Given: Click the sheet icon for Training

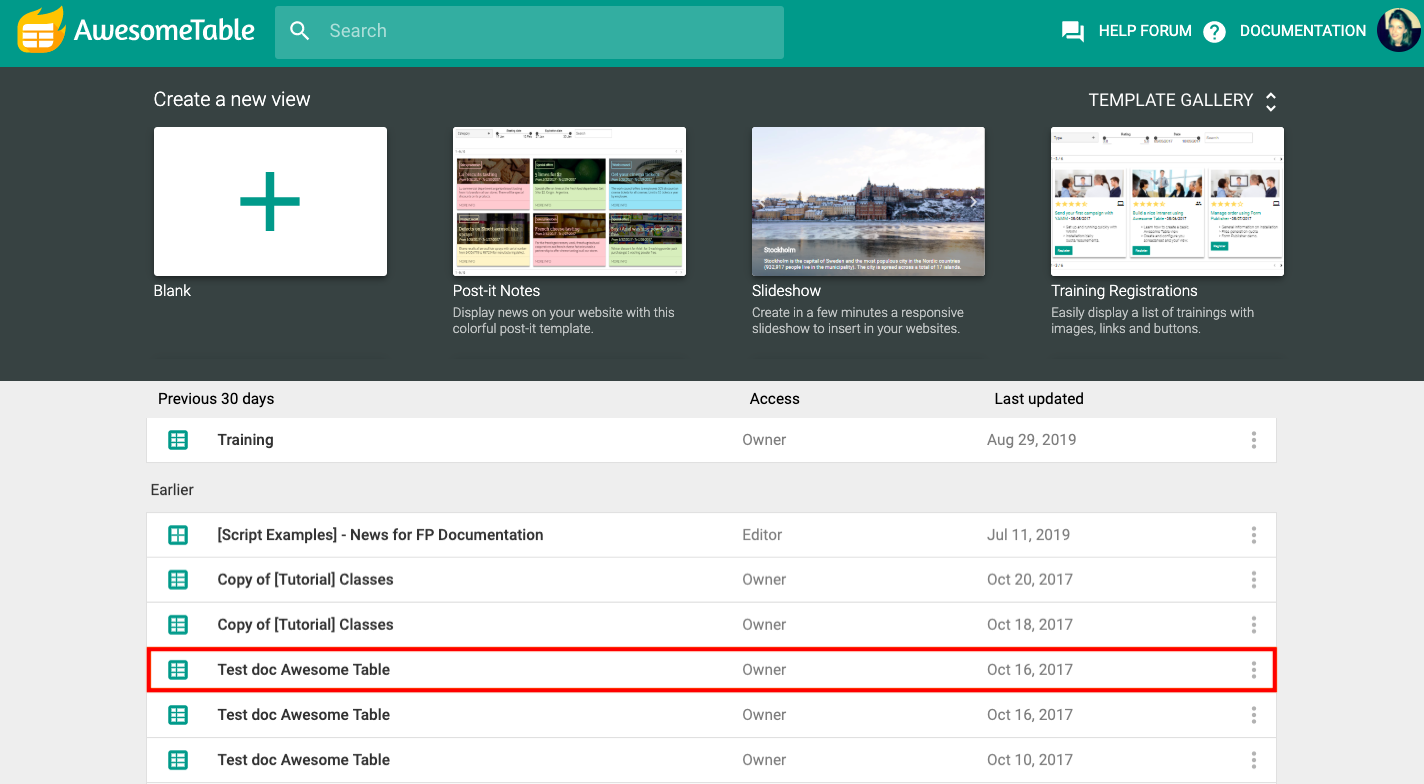Looking at the screenshot, I should pyautogui.click(x=178, y=440).
